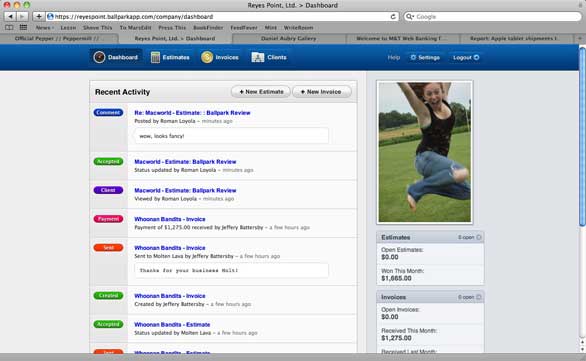Open the Invoices coin icon

coord(207,57)
